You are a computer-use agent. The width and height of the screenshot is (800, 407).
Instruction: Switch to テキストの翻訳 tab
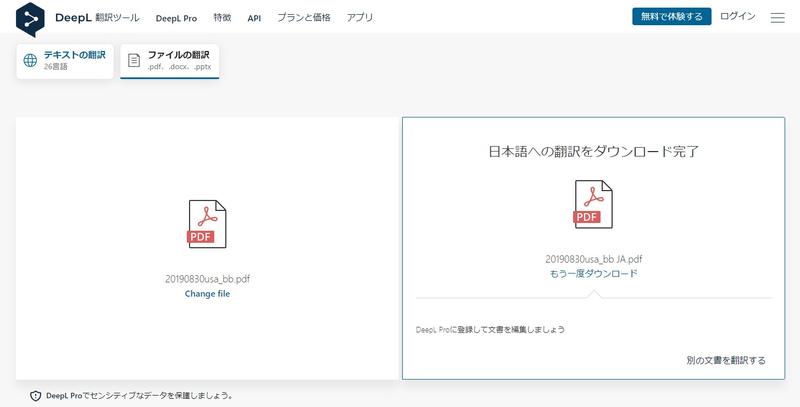click(x=65, y=61)
